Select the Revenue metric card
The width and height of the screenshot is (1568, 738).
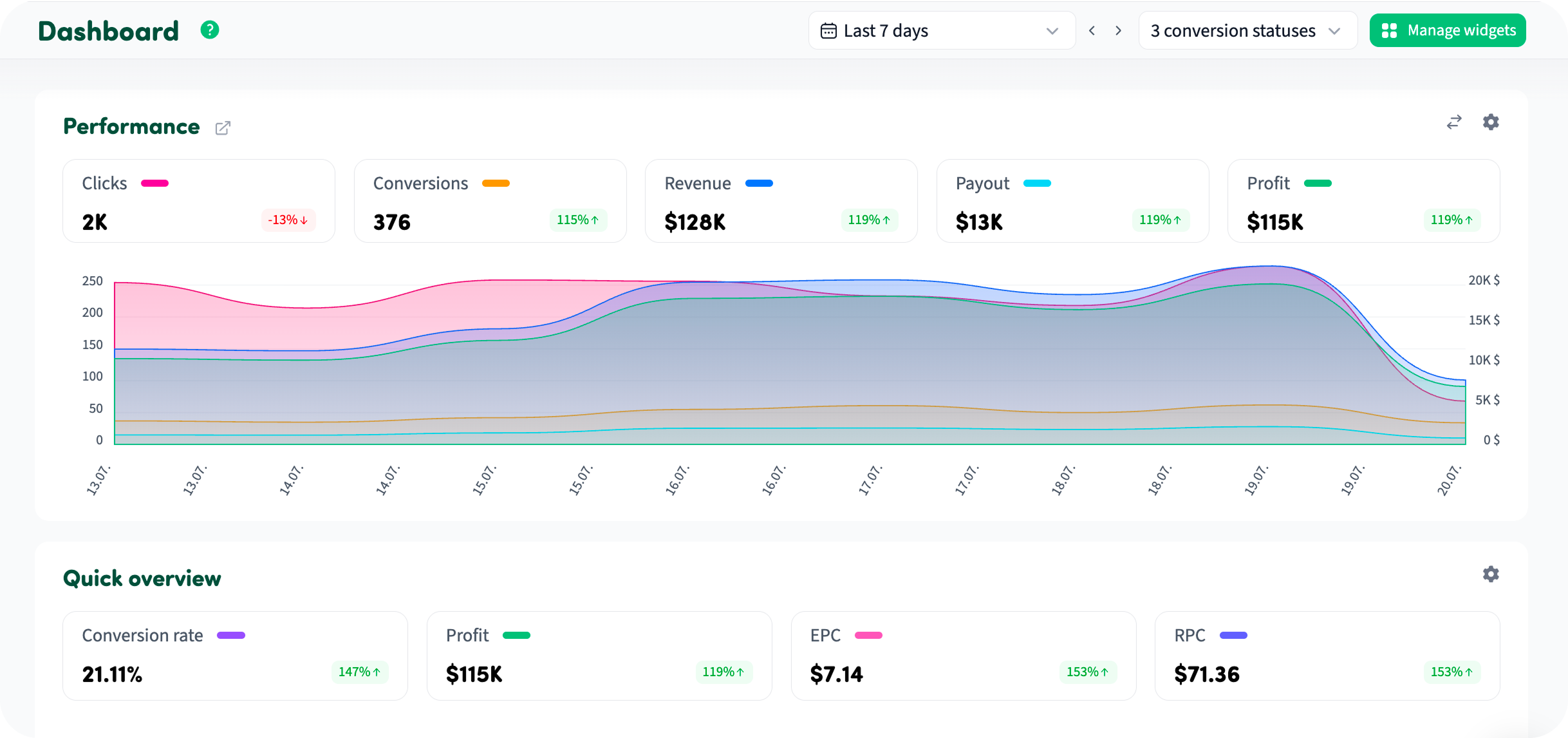coord(781,201)
